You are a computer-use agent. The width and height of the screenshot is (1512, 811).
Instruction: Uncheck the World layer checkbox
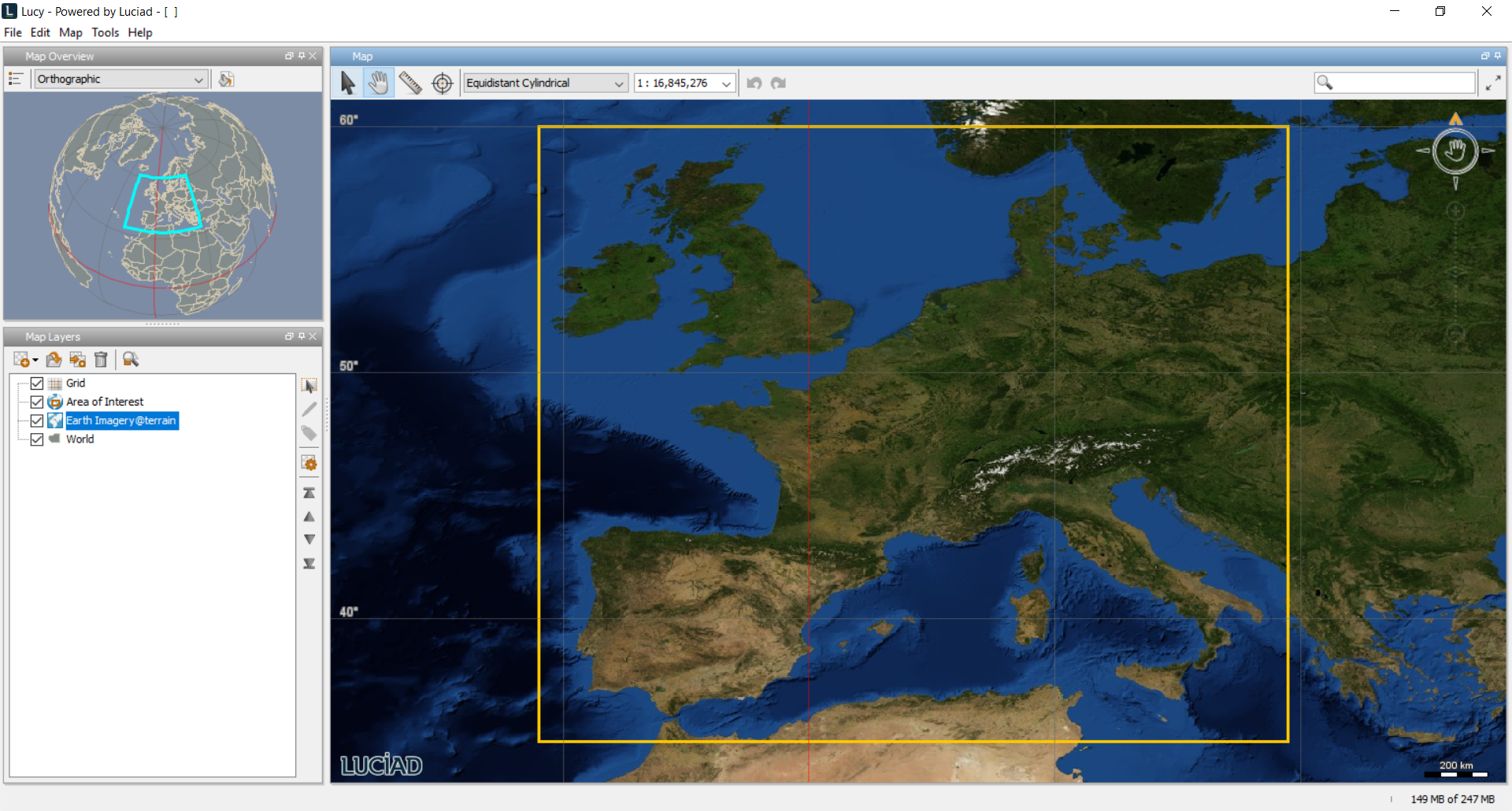point(36,439)
